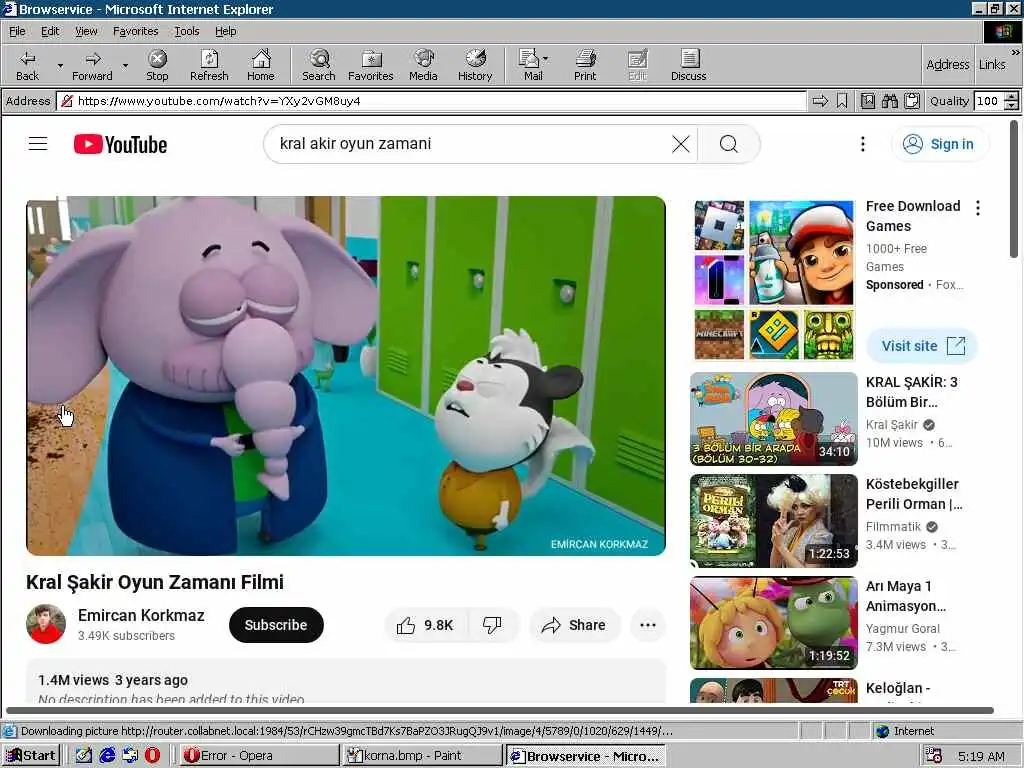
Task: Click the clipboard icon in address bar
Action: click(x=912, y=101)
